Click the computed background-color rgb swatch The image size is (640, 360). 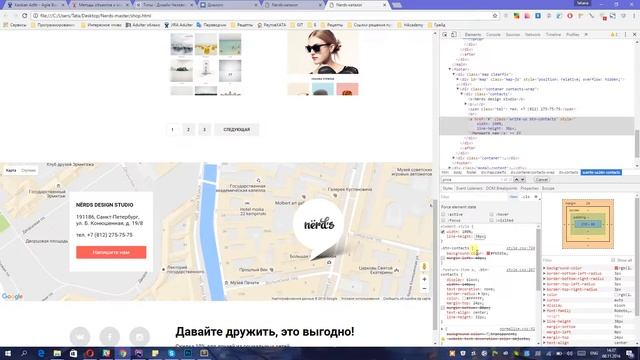tap(616, 268)
